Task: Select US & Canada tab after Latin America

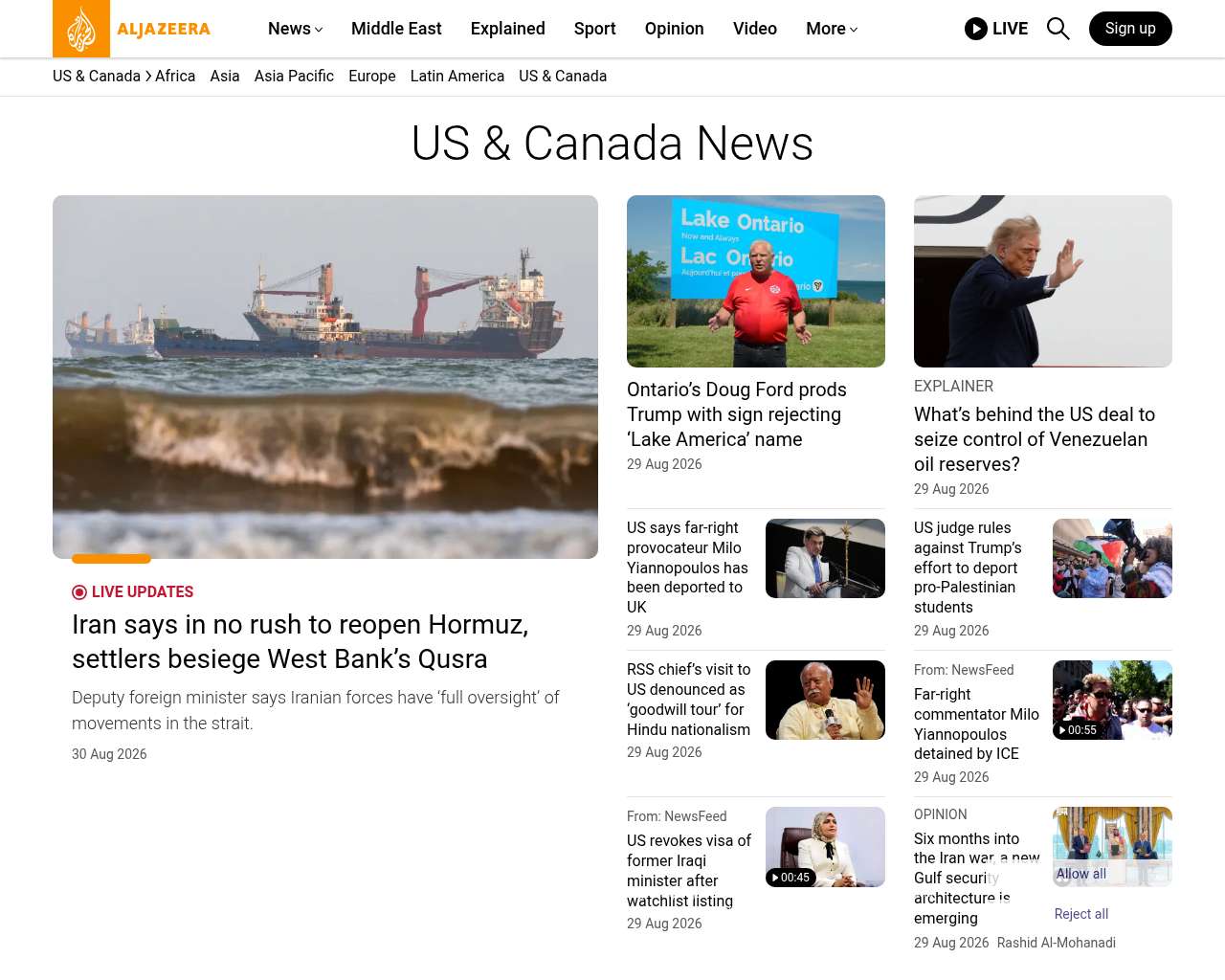Action: (563, 77)
